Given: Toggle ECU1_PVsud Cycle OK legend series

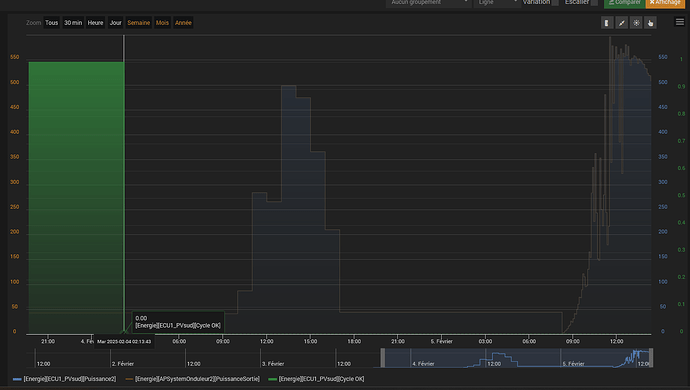Looking at the screenshot, I should [321, 379].
